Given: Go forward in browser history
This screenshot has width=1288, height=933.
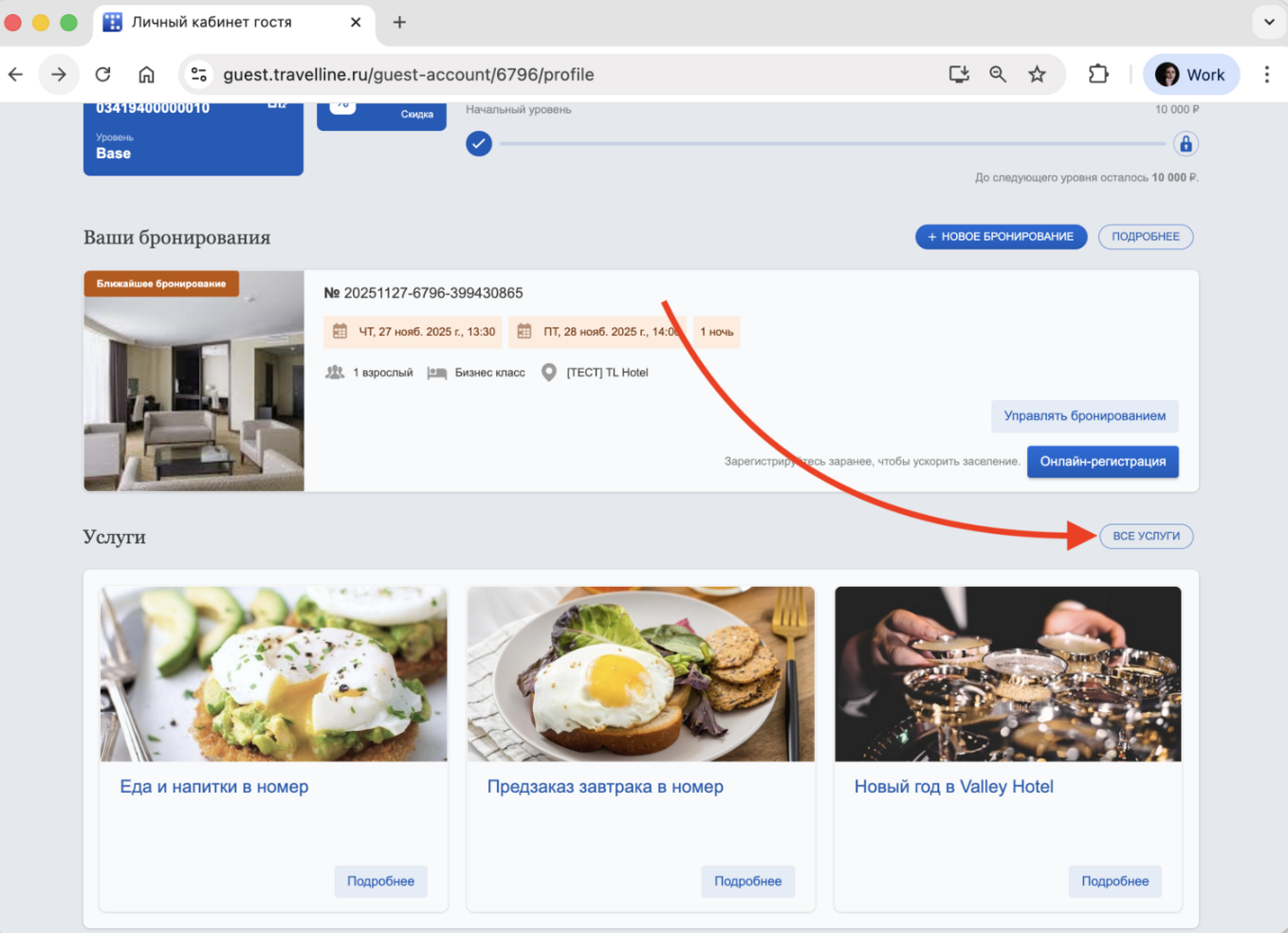Looking at the screenshot, I should pos(59,74).
